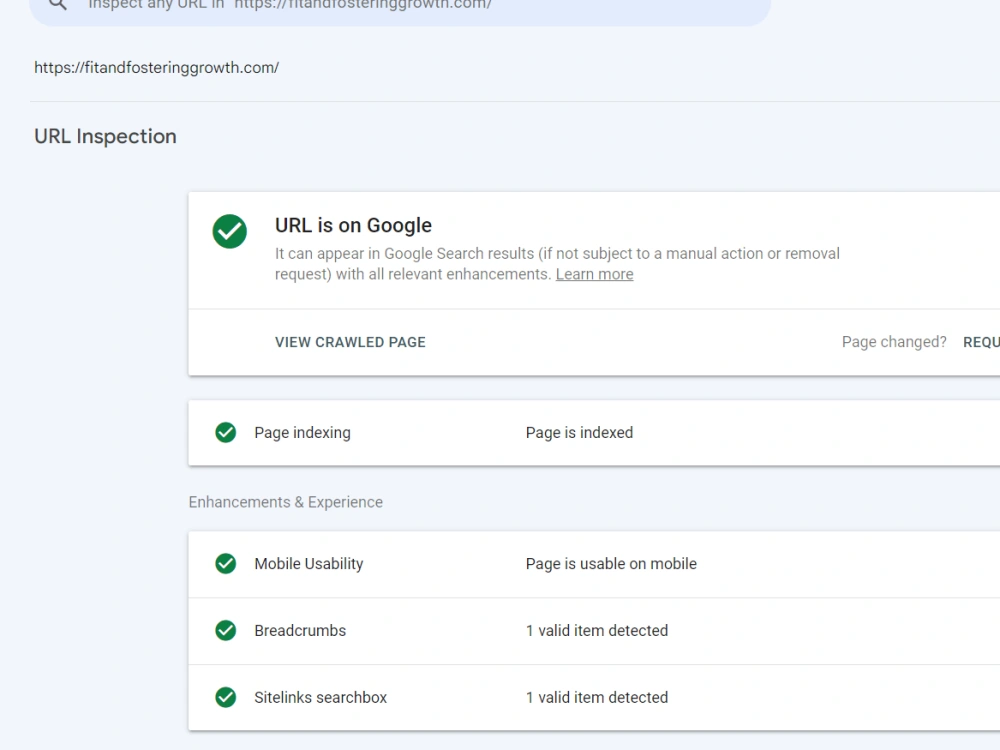Click the search magnifier icon
The height and width of the screenshot is (750, 1000).
click(x=57, y=4)
